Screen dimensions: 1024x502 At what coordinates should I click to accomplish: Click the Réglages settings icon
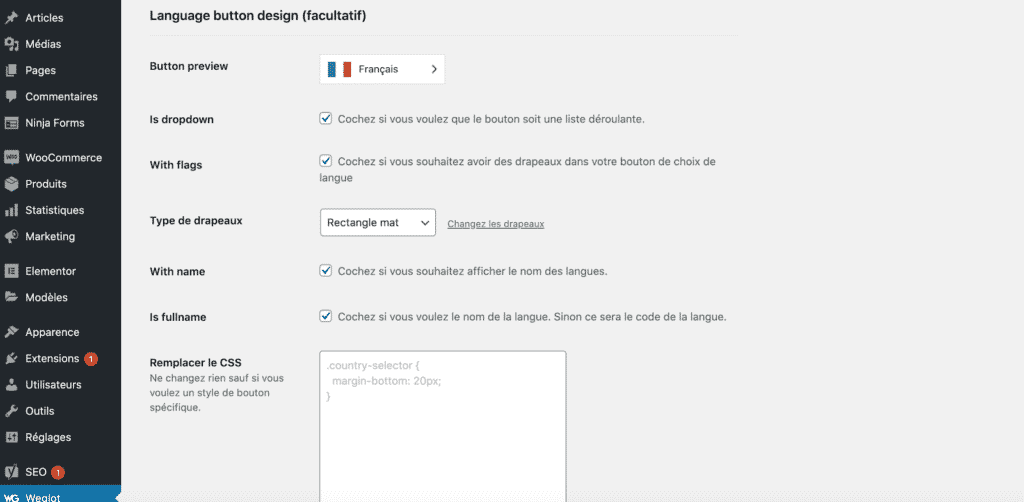(11, 437)
